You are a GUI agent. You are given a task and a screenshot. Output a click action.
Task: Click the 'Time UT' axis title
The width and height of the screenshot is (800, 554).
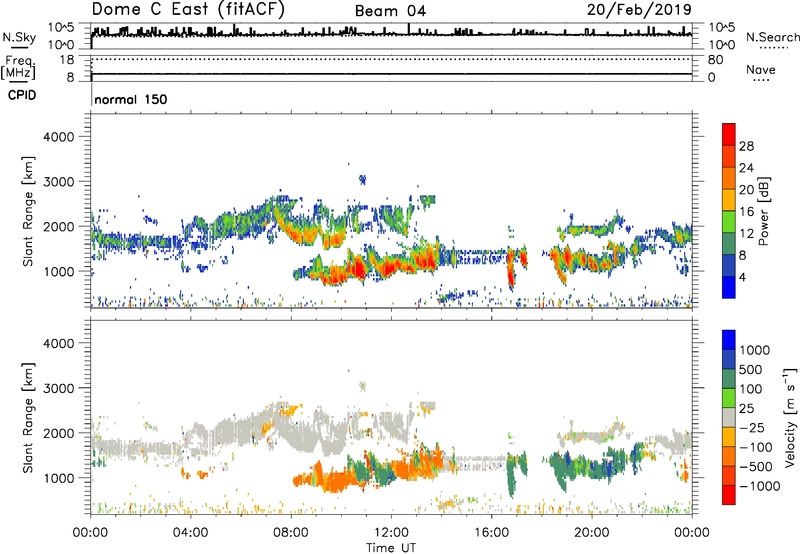[391, 548]
